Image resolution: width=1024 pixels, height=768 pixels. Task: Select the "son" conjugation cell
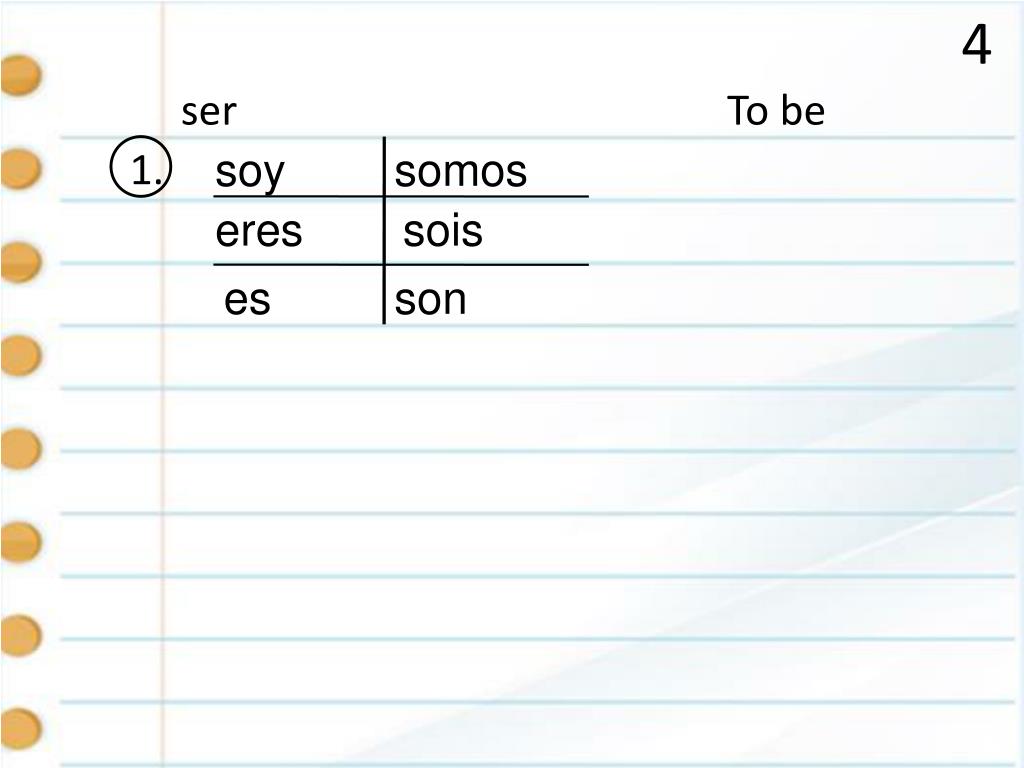click(x=430, y=300)
